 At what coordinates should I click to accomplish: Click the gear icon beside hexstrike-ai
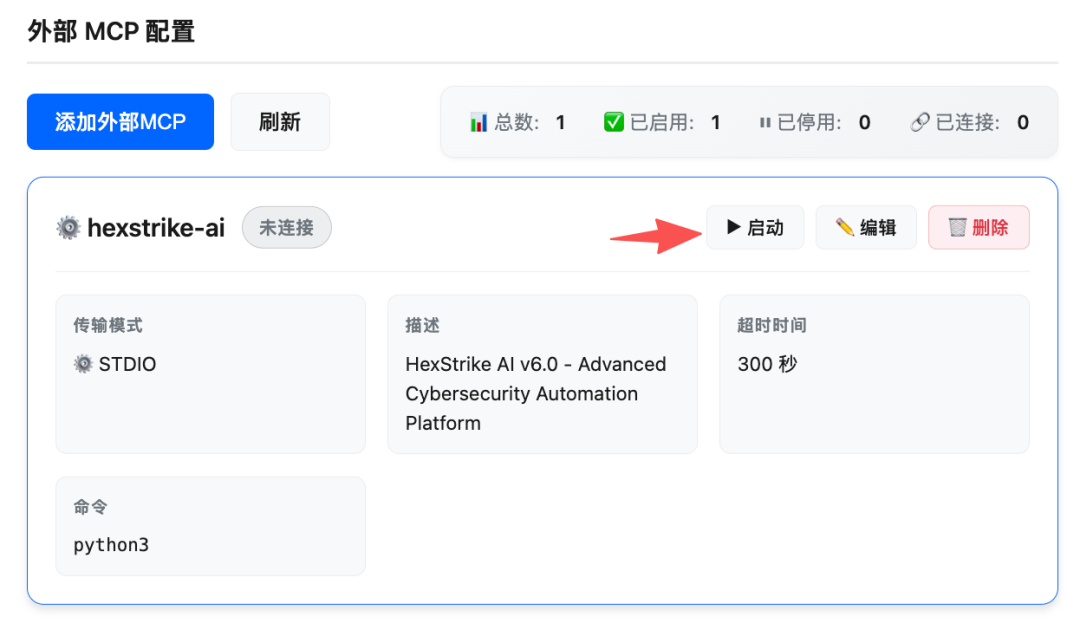pyautogui.click(x=68, y=227)
